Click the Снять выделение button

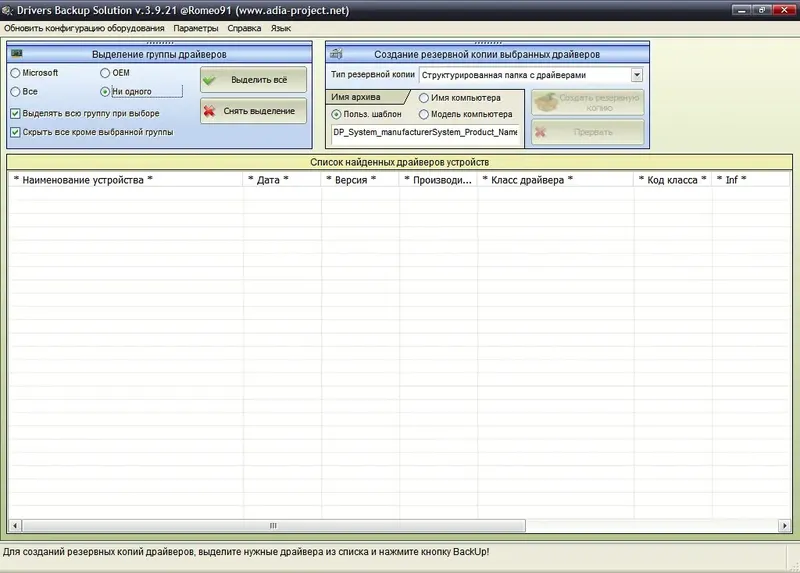tap(254, 111)
